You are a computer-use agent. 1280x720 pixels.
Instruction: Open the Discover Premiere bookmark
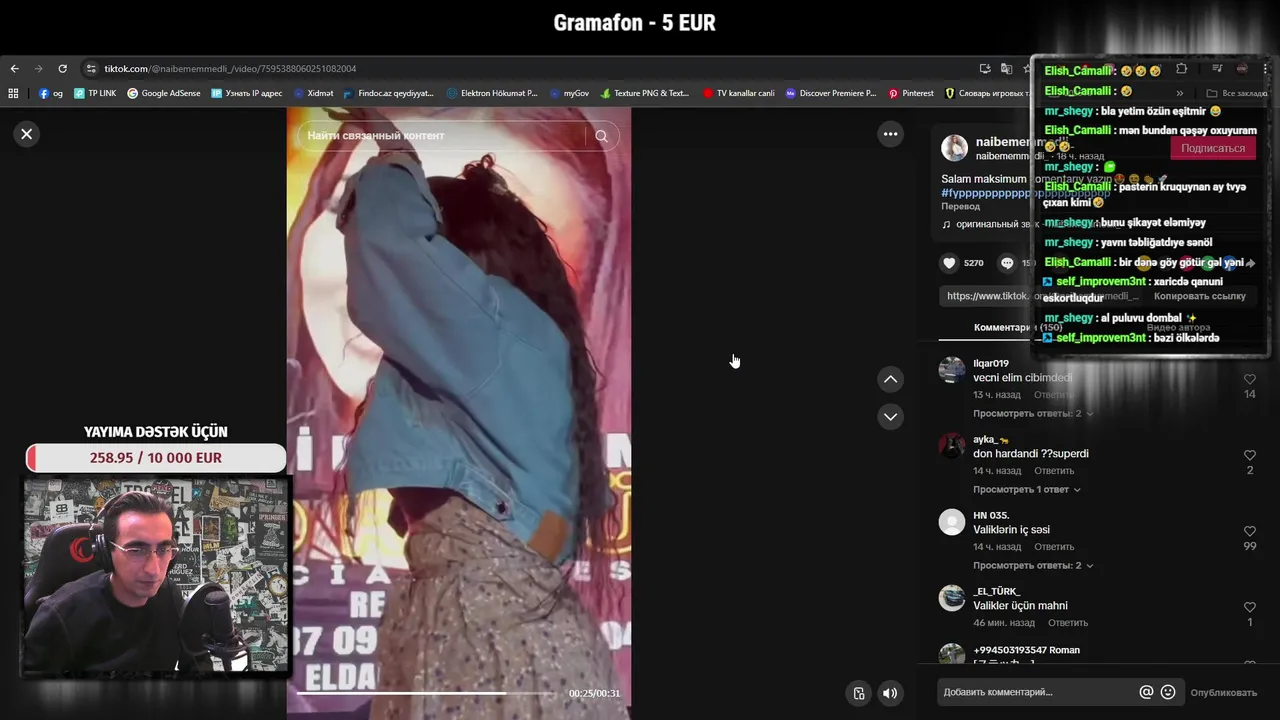pos(830,93)
